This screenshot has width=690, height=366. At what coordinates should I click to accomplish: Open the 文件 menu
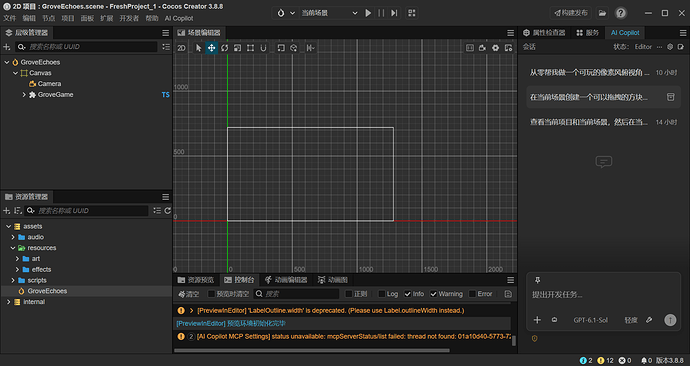click(x=10, y=18)
